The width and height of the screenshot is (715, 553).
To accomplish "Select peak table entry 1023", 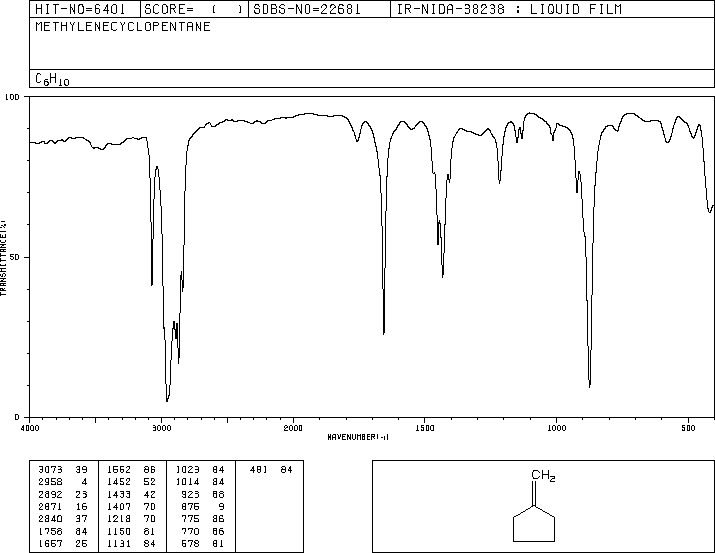I will tap(188, 470).
